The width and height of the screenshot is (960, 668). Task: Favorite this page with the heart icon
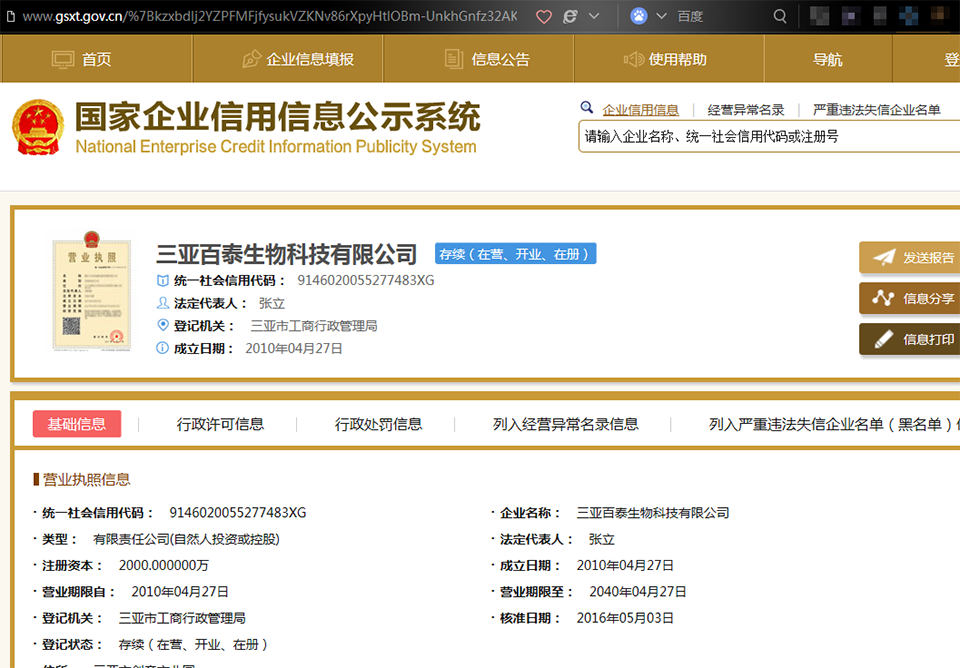tap(544, 17)
